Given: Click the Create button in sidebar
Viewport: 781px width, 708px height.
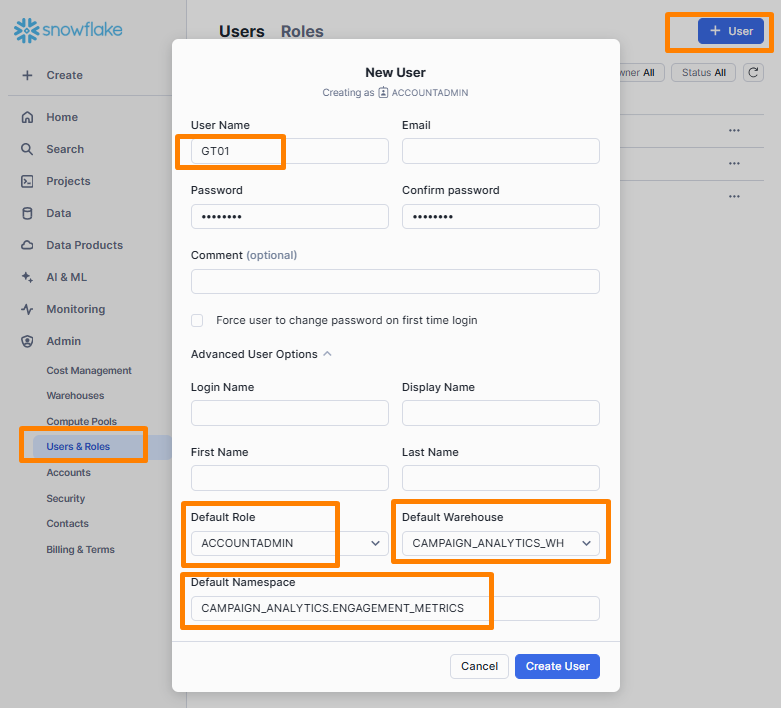Looking at the screenshot, I should (54, 75).
